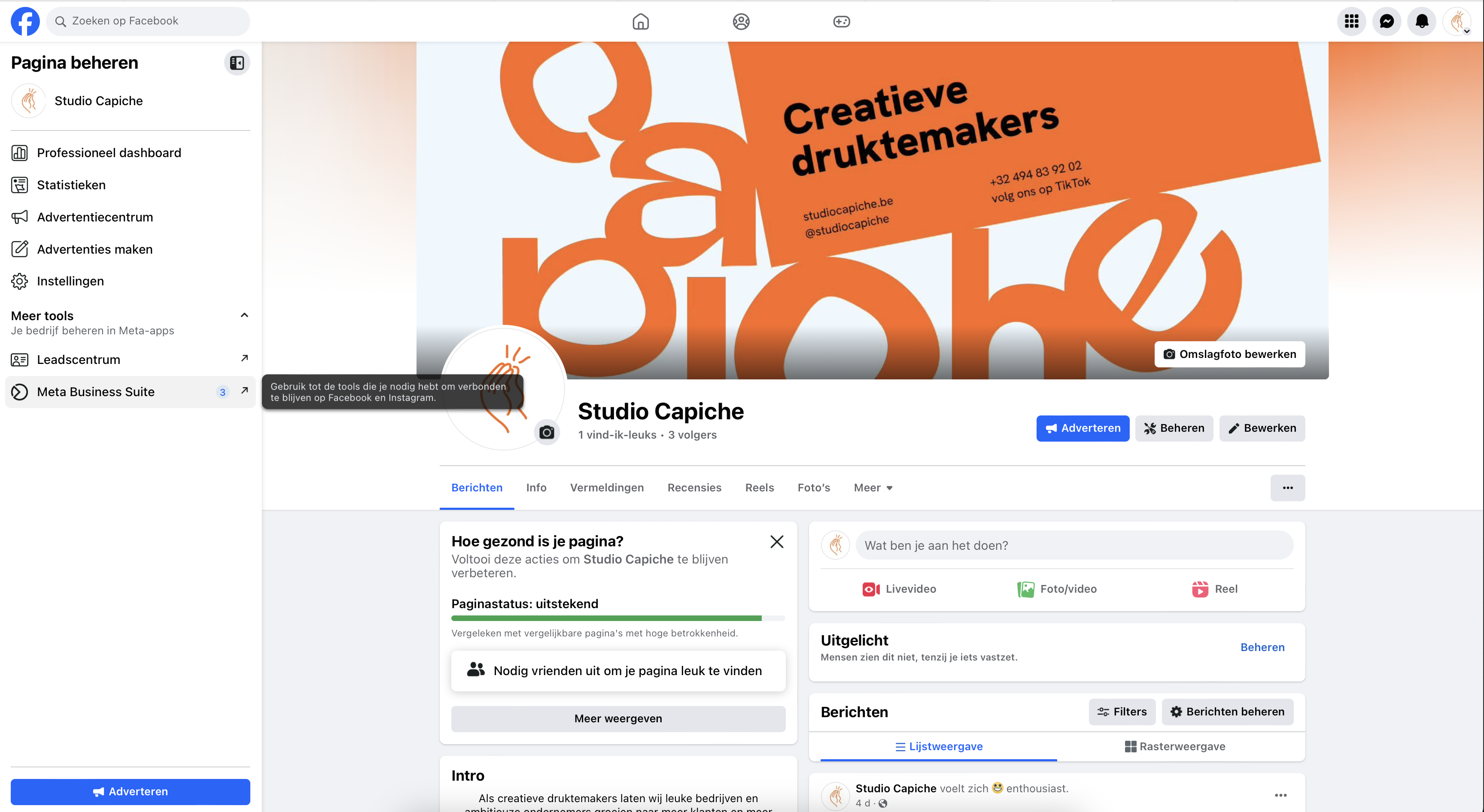This screenshot has width=1484, height=812.
Task: Click Omslagfoto bewerken button
Action: pyautogui.click(x=1229, y=354)
